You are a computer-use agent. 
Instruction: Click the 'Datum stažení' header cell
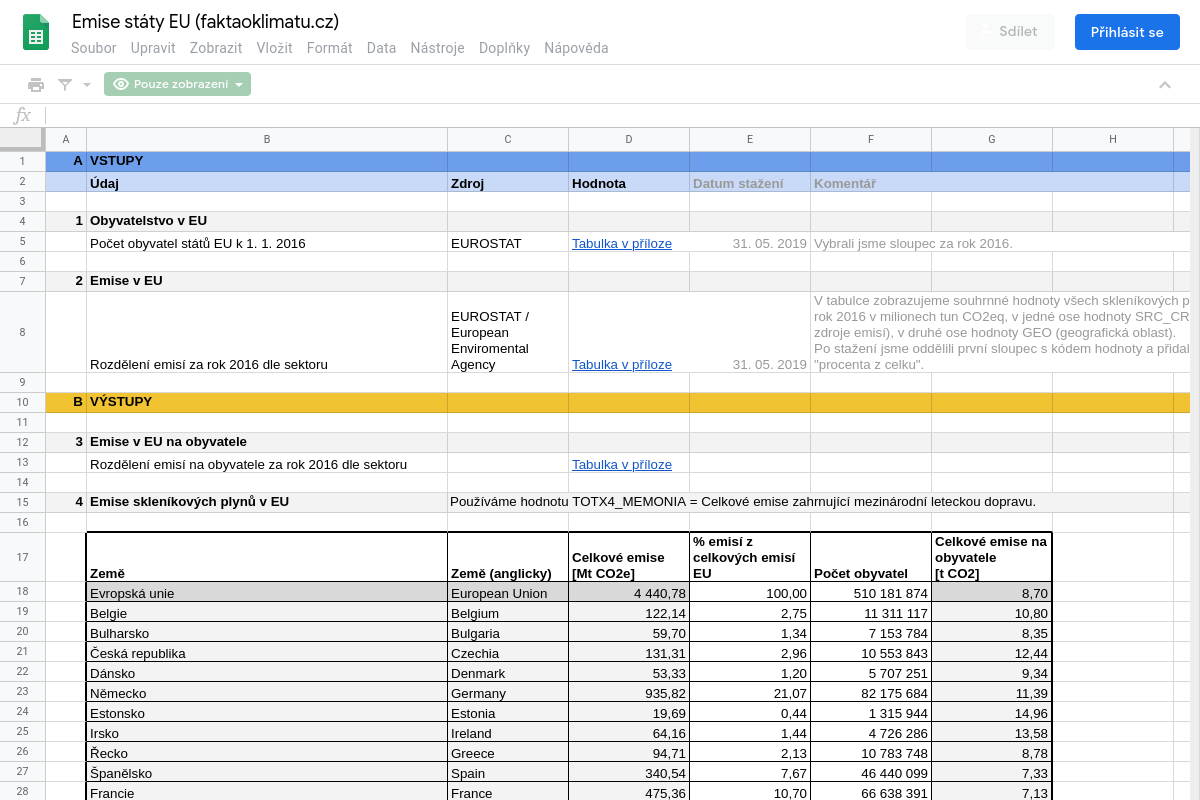750,183
